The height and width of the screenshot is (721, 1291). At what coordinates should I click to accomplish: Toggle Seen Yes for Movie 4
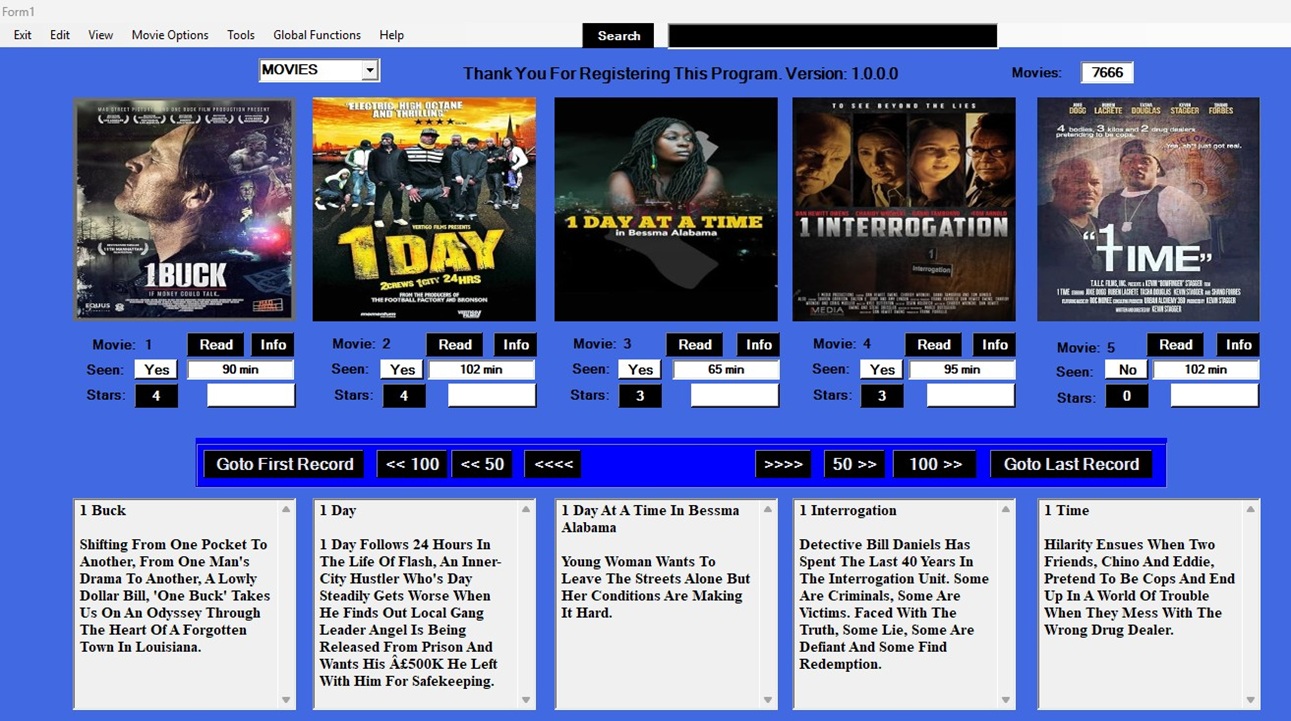coord(883,370)
